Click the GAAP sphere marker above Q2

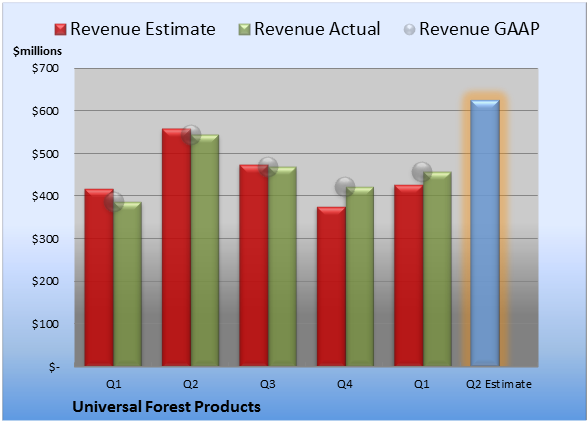[x=190, y=135]
